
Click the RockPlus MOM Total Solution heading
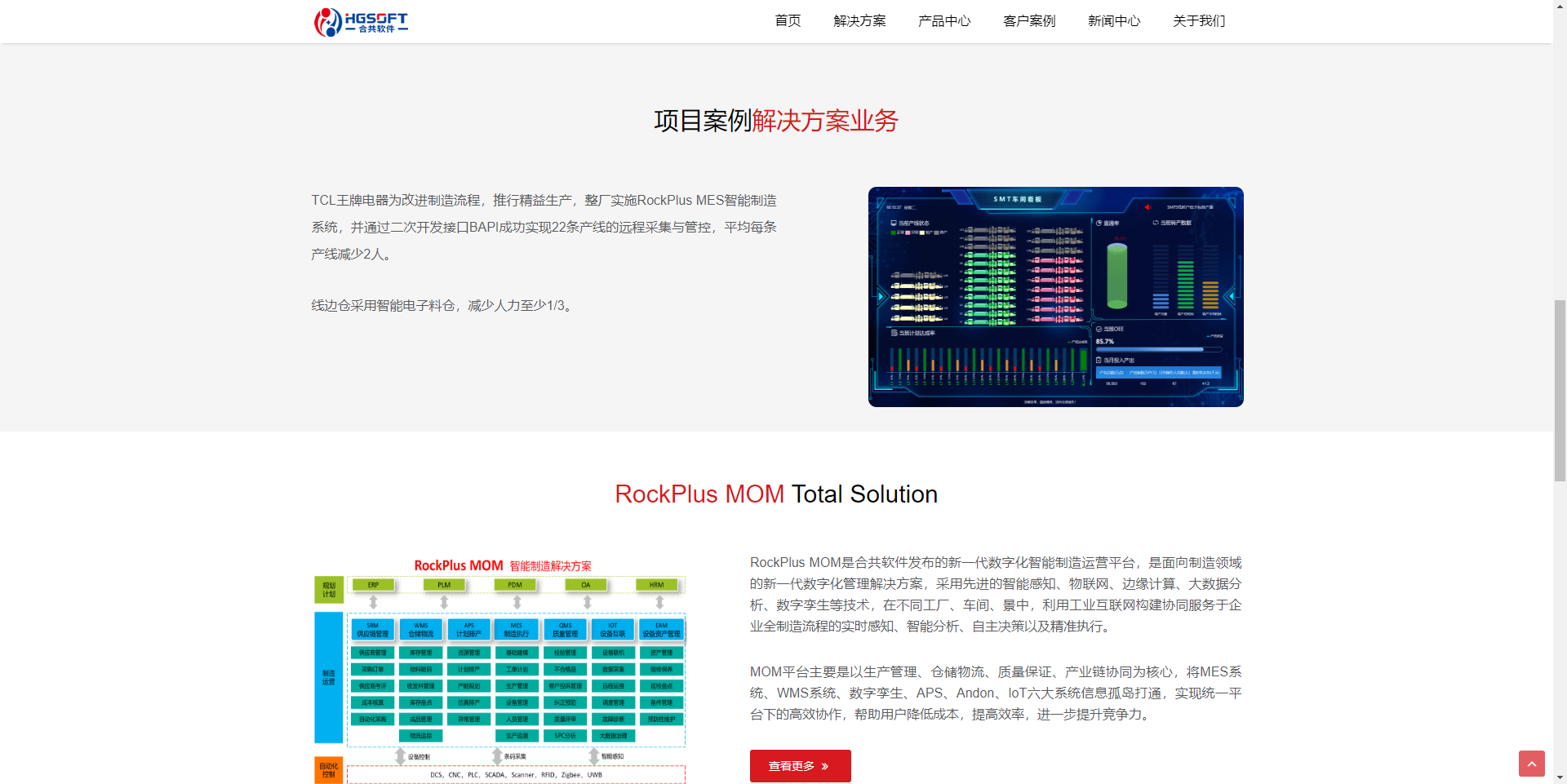[x=775, y=494]
